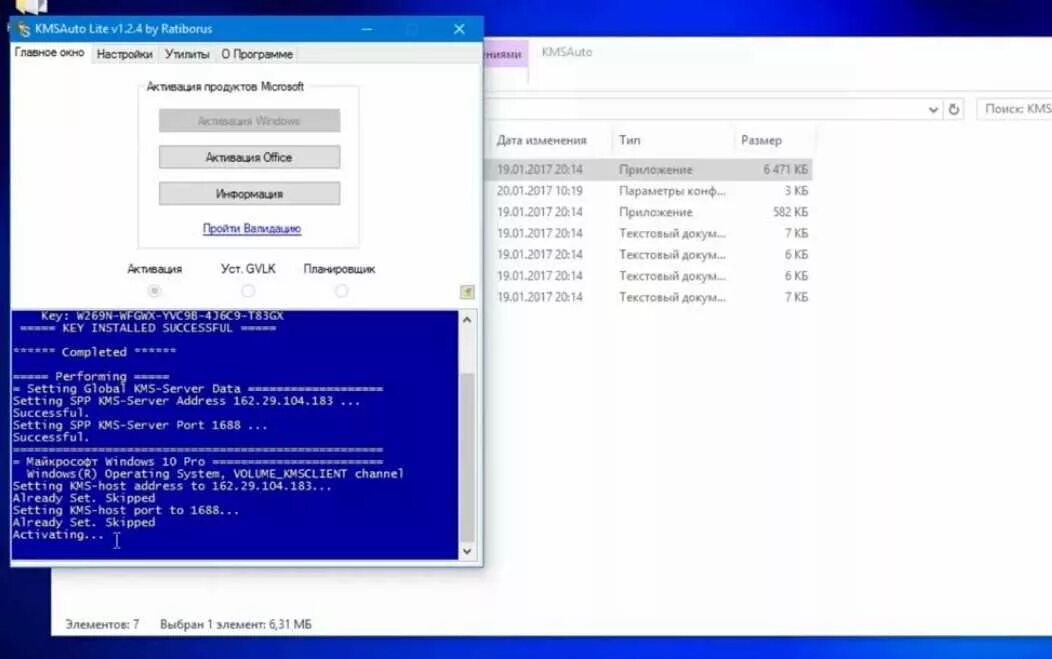1052x659 pixels.
Task: Click Выбран 1 элемент: 6,31 МБ status text
Action: pyautogui.click(x=235, y=624)
